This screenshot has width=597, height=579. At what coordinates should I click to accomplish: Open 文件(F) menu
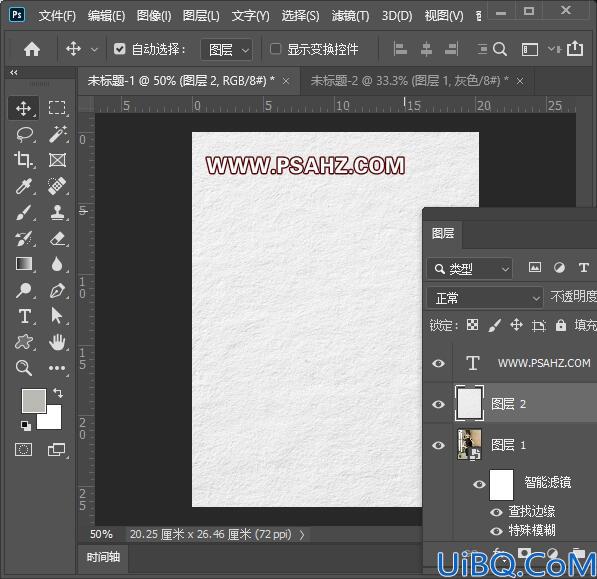tap(57, 16)
